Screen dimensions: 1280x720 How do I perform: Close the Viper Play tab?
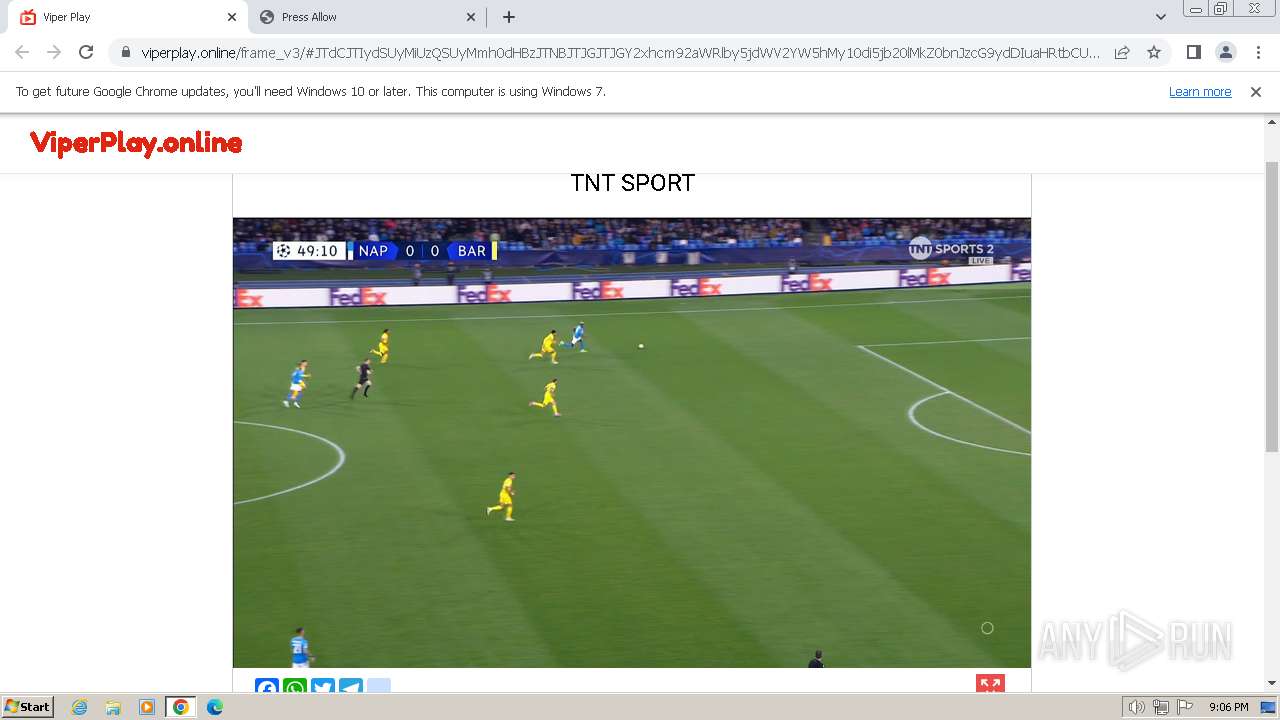coord(232,17)
